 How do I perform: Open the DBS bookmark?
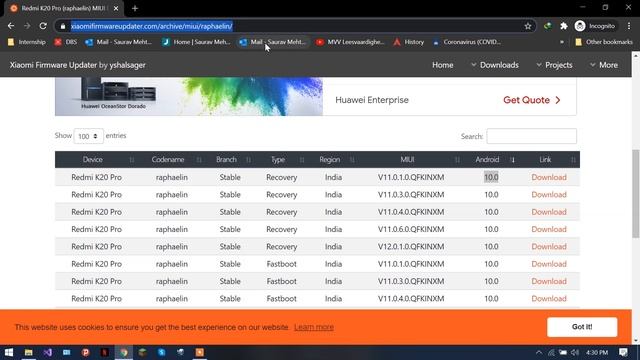tap(66, 42)
